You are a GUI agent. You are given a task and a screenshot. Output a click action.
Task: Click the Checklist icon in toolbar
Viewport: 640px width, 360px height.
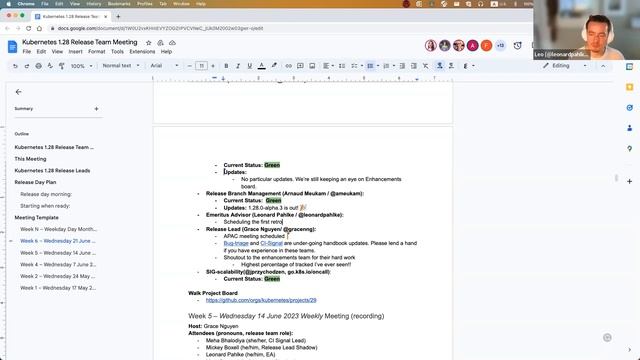coord(354,66)
